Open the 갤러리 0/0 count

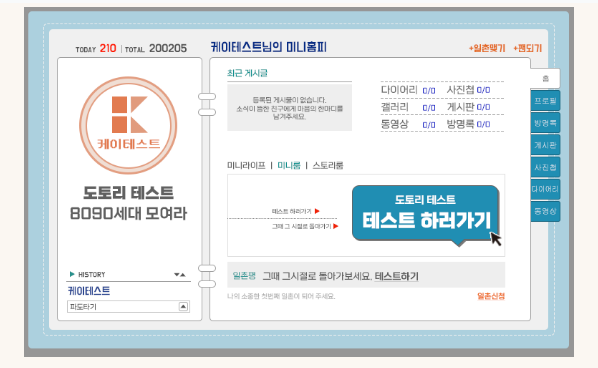[429, 108]
